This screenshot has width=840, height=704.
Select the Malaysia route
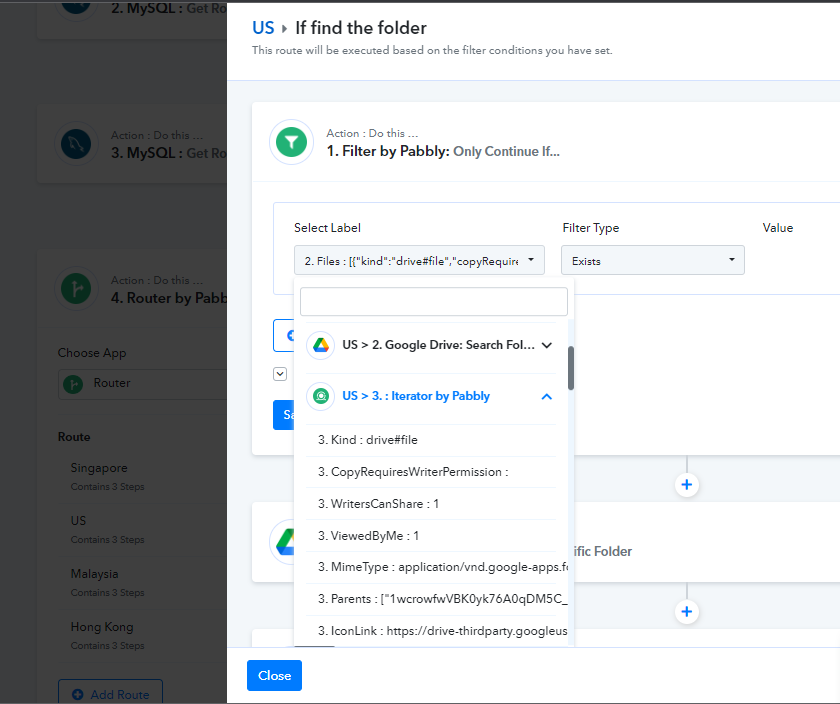click(x=107, y=582)
